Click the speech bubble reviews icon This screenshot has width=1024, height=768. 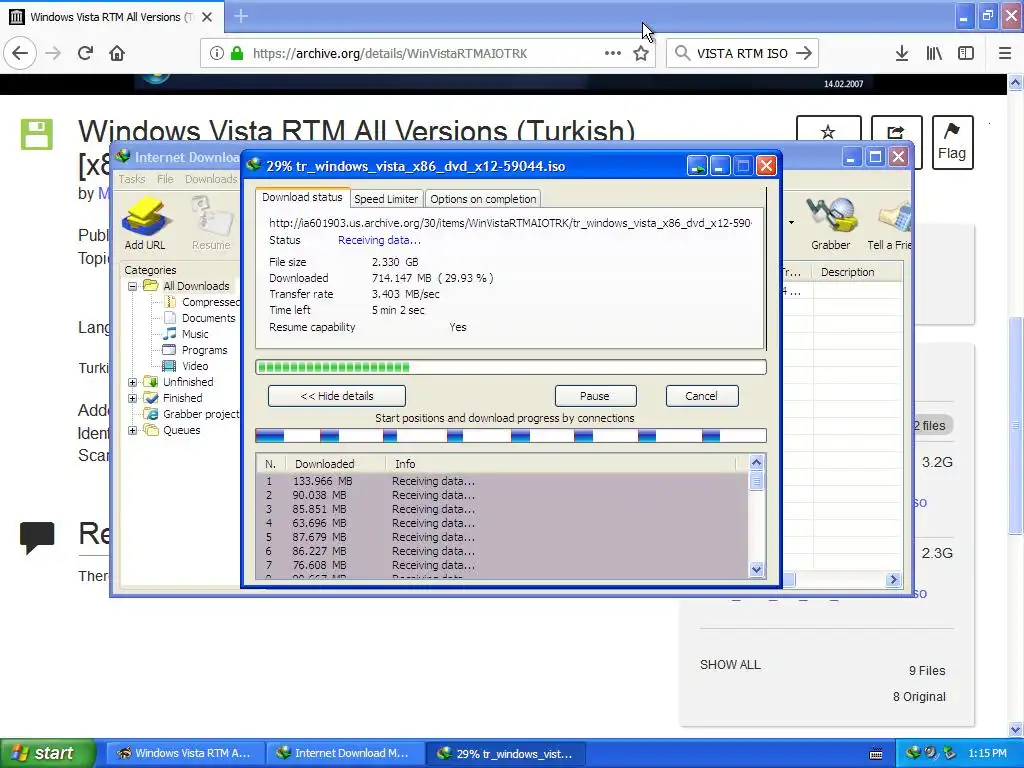[37, 537]
